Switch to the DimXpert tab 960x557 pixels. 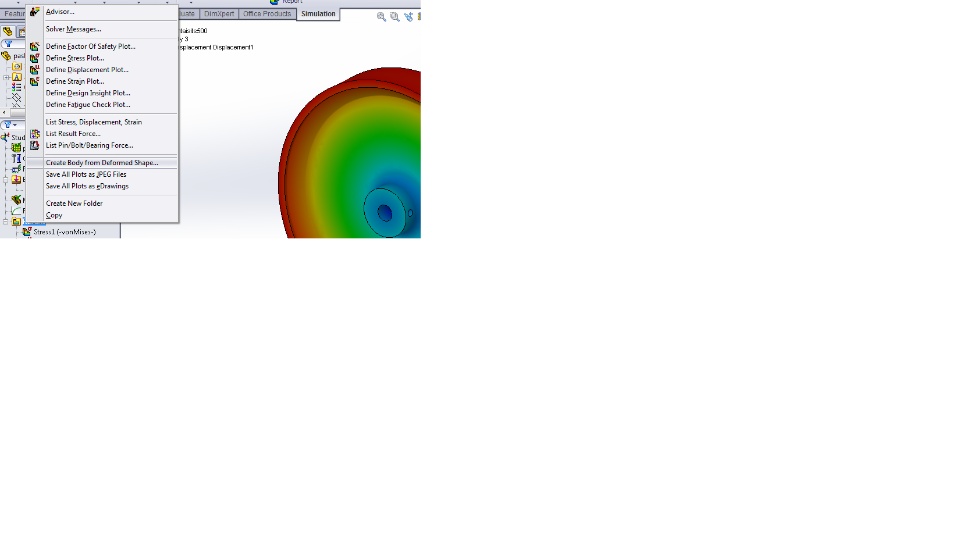point(219,13)
